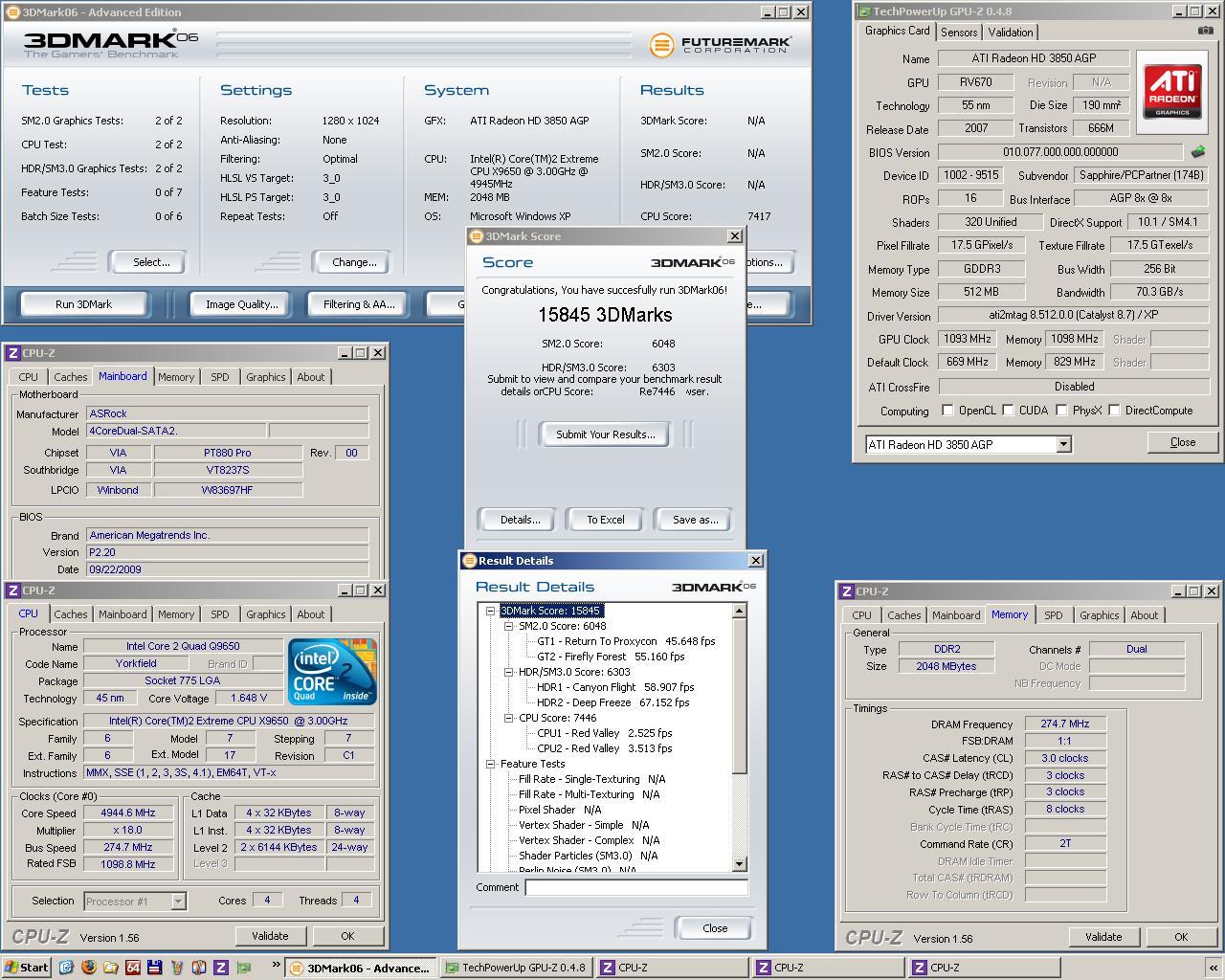Expand the quick launch overflow chevron
Viewport: 1225px width, 980px height.
click(276, 966)
